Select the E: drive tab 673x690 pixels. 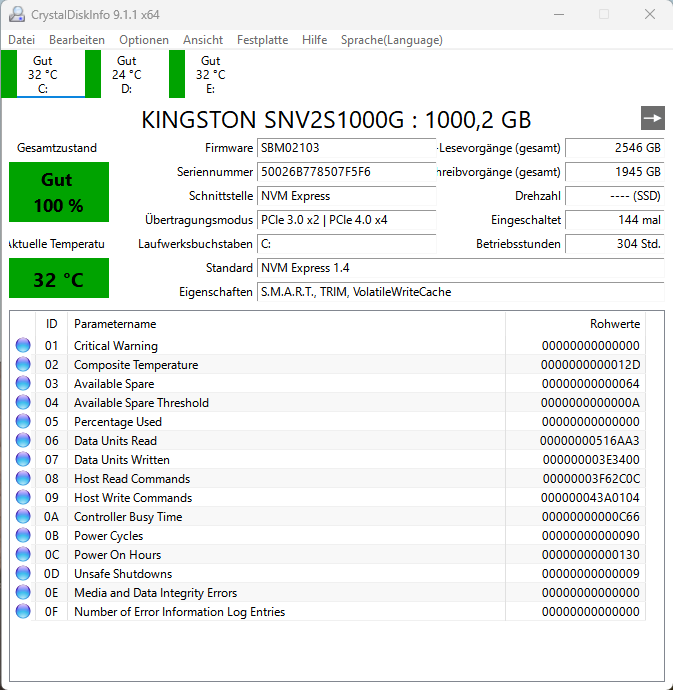pyautogui.click(x=210, y=74)
